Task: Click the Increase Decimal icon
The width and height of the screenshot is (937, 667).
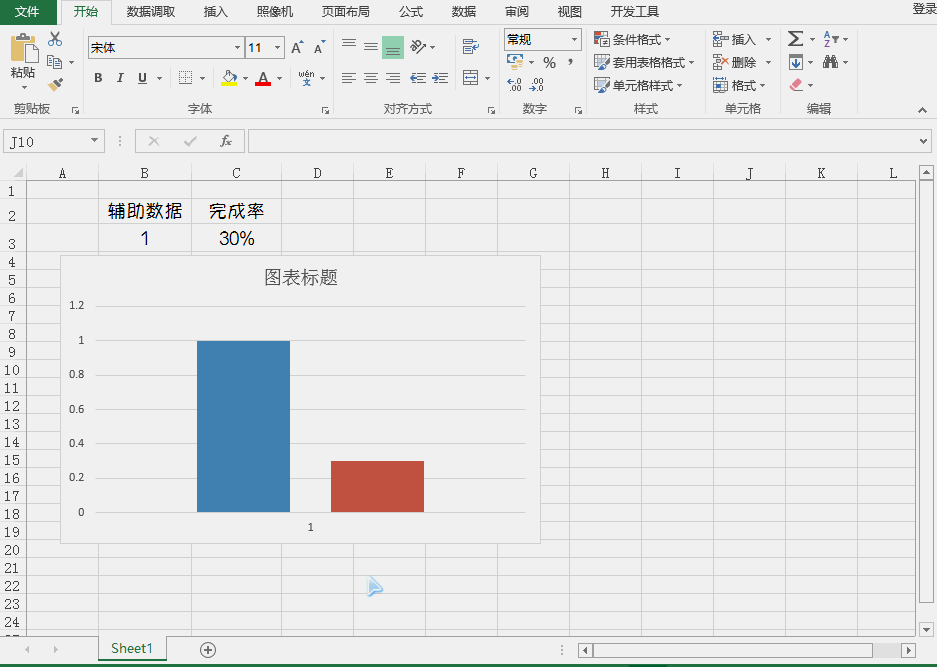Action: tap(514, 84)
